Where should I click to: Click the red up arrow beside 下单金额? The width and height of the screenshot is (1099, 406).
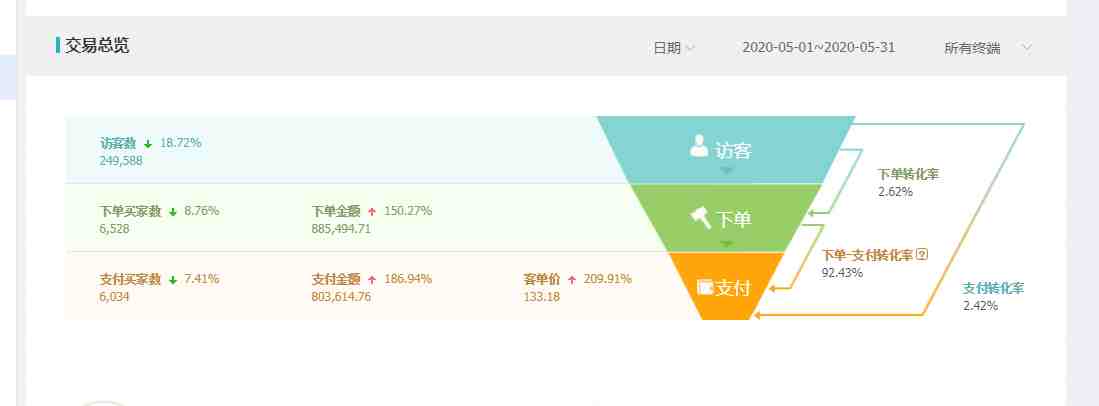(x=372, y=211)
